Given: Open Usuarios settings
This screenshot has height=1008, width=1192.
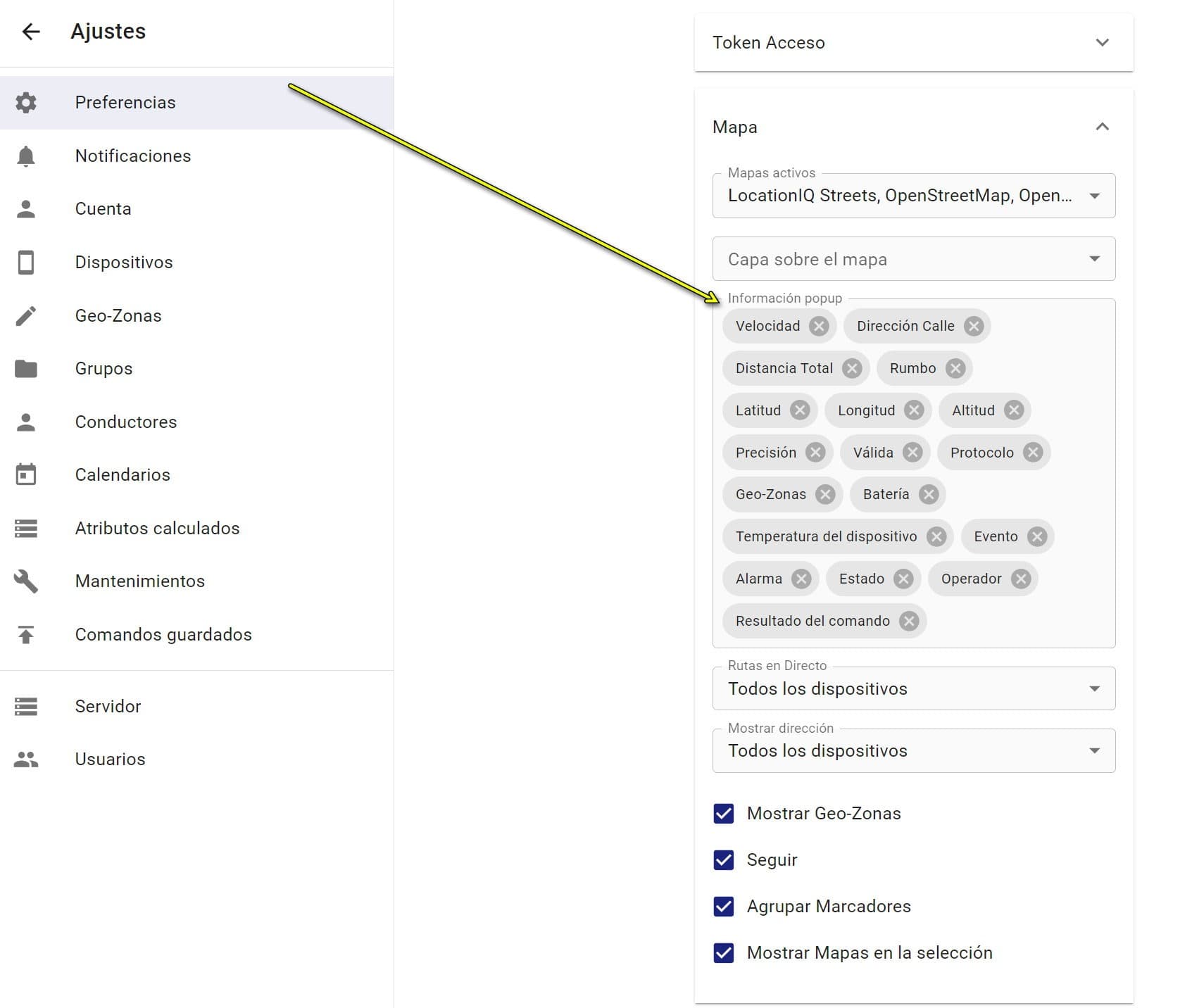Looking at the screenshot, I should click(x=196, y=760).
